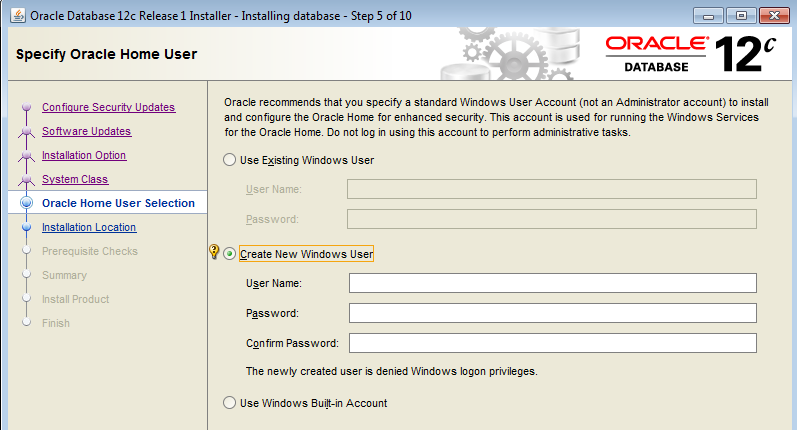Return to the Installation Option step

(x=84, y=155)
